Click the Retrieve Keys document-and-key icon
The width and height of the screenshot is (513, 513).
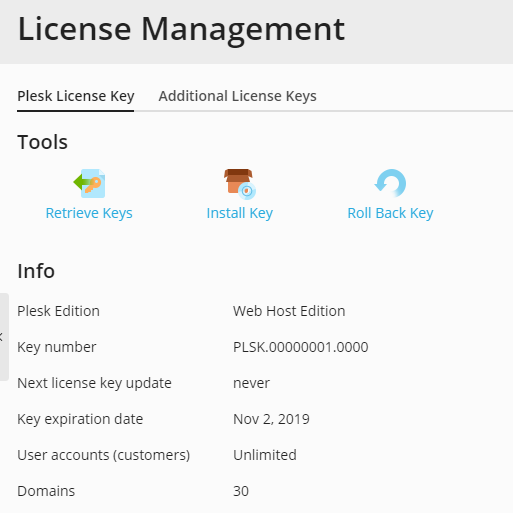tap(89, 183)
